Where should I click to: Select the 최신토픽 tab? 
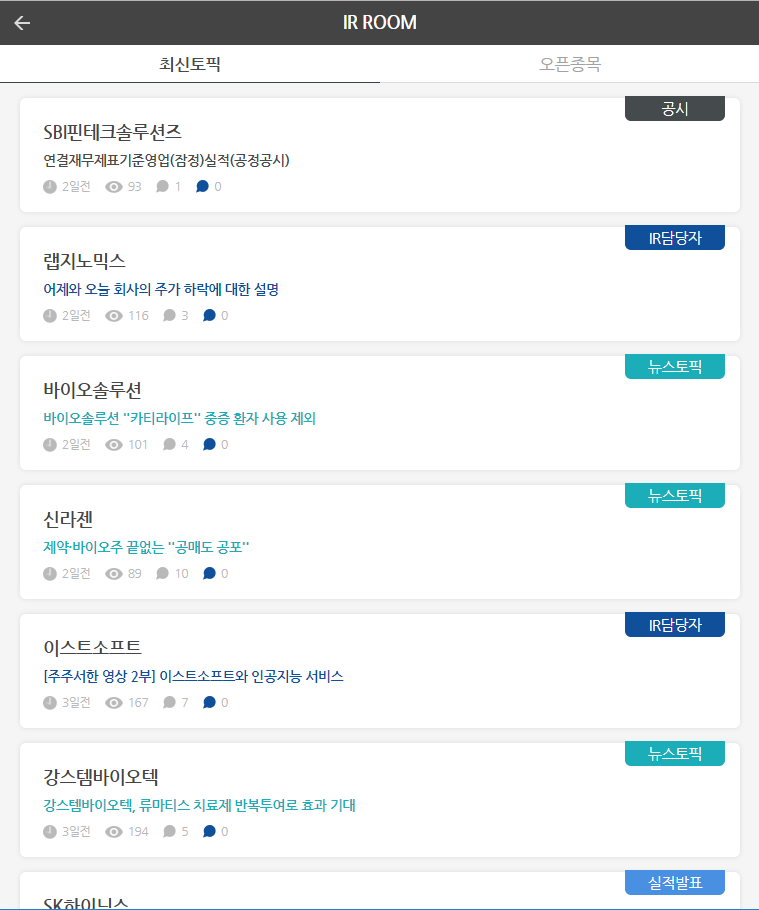tap(190, 65)
